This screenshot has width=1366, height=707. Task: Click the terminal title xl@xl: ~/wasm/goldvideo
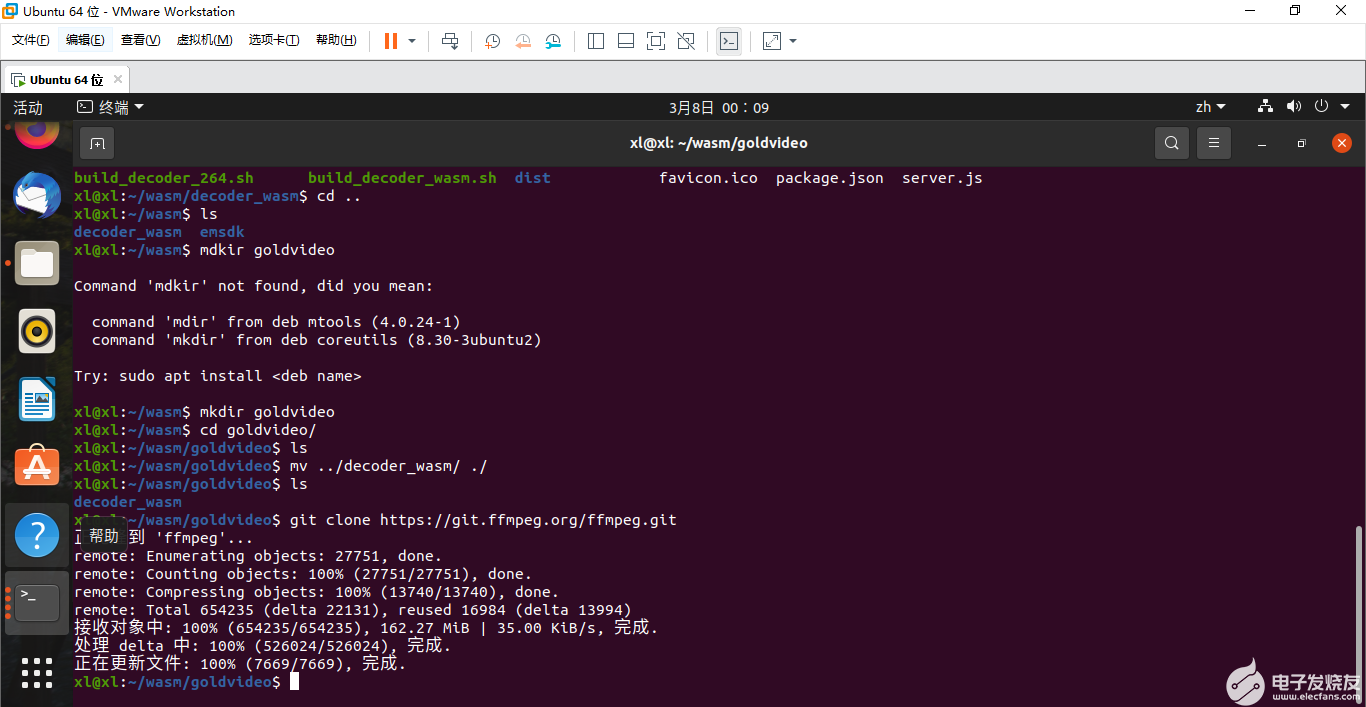coord(719,143)
